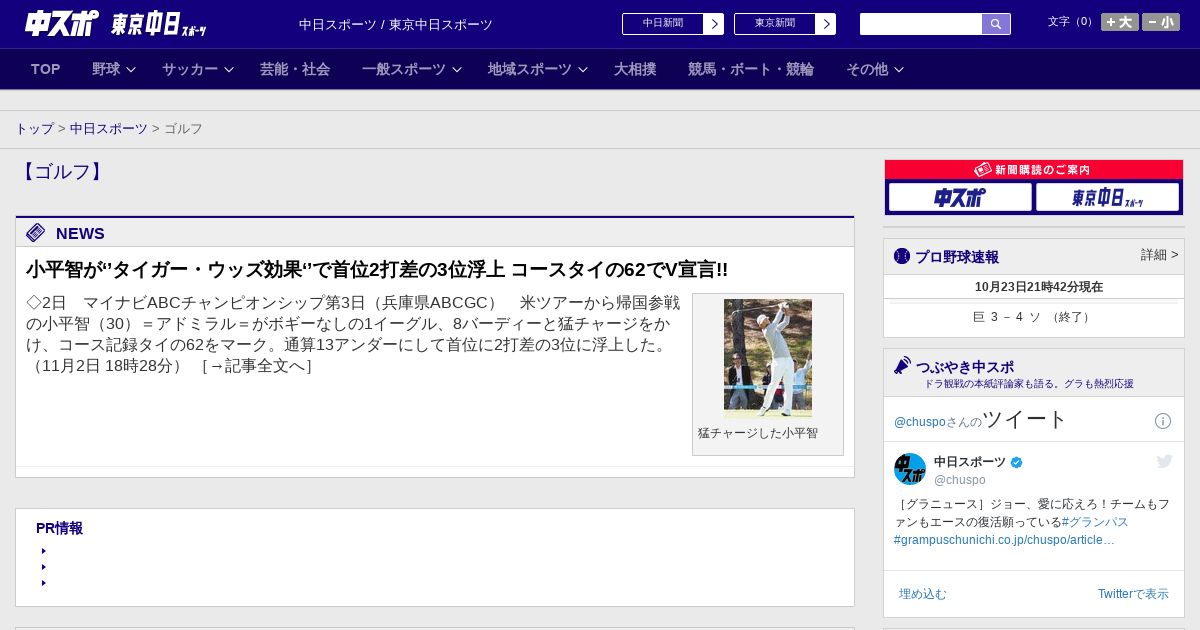This screenshot has height=630, width=1200.
Task: Open the サッカー menu
Action: click(x=190, y=69)
